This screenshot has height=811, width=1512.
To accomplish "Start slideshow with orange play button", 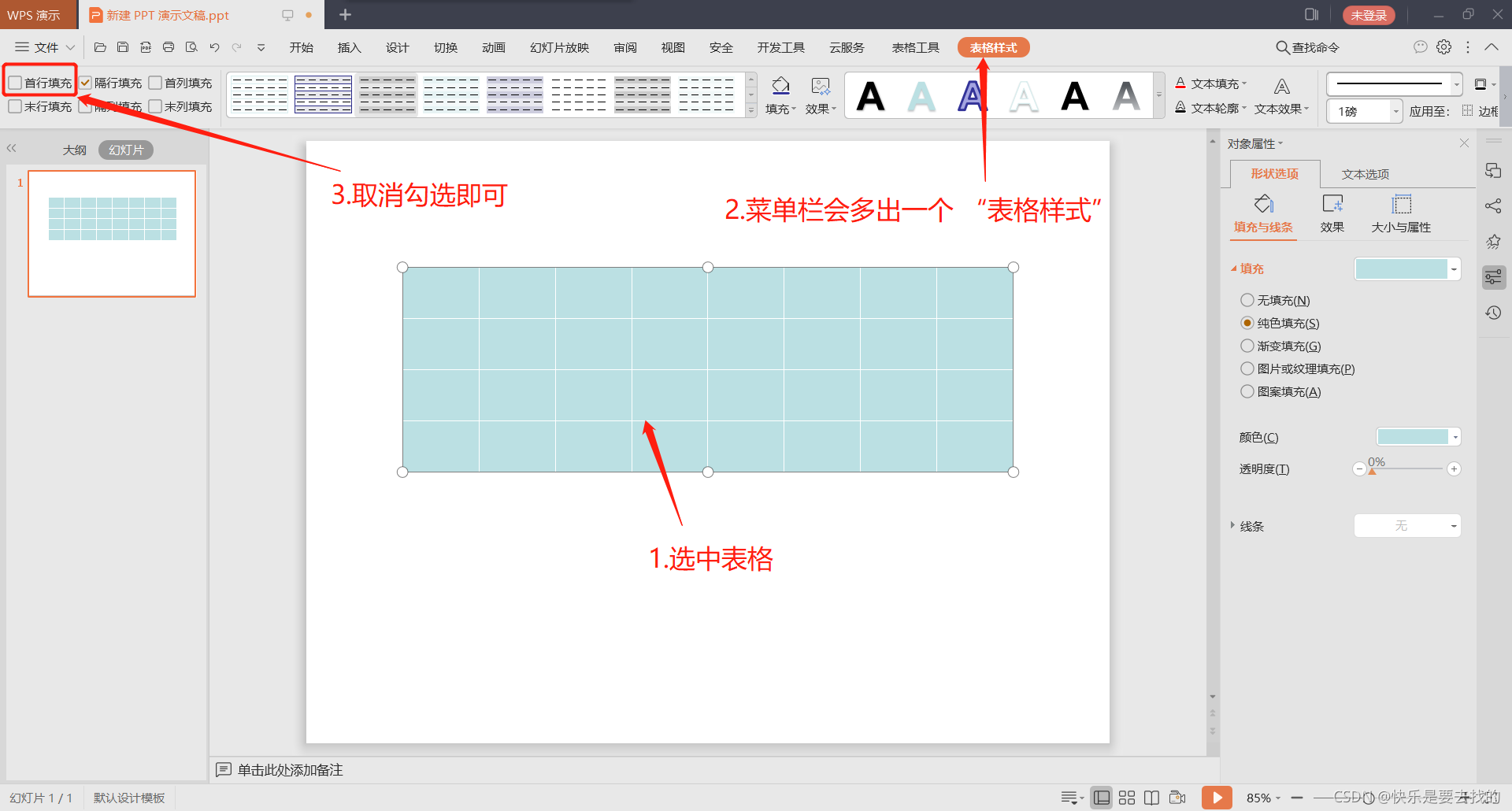I will (x=1217, y=798).
